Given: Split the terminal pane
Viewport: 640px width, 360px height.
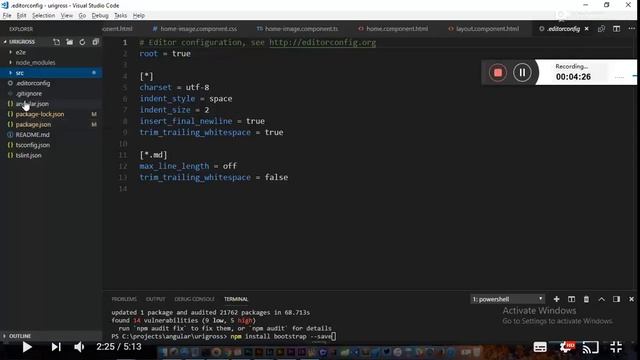Looking at the screenshot, I should [571, 299].
